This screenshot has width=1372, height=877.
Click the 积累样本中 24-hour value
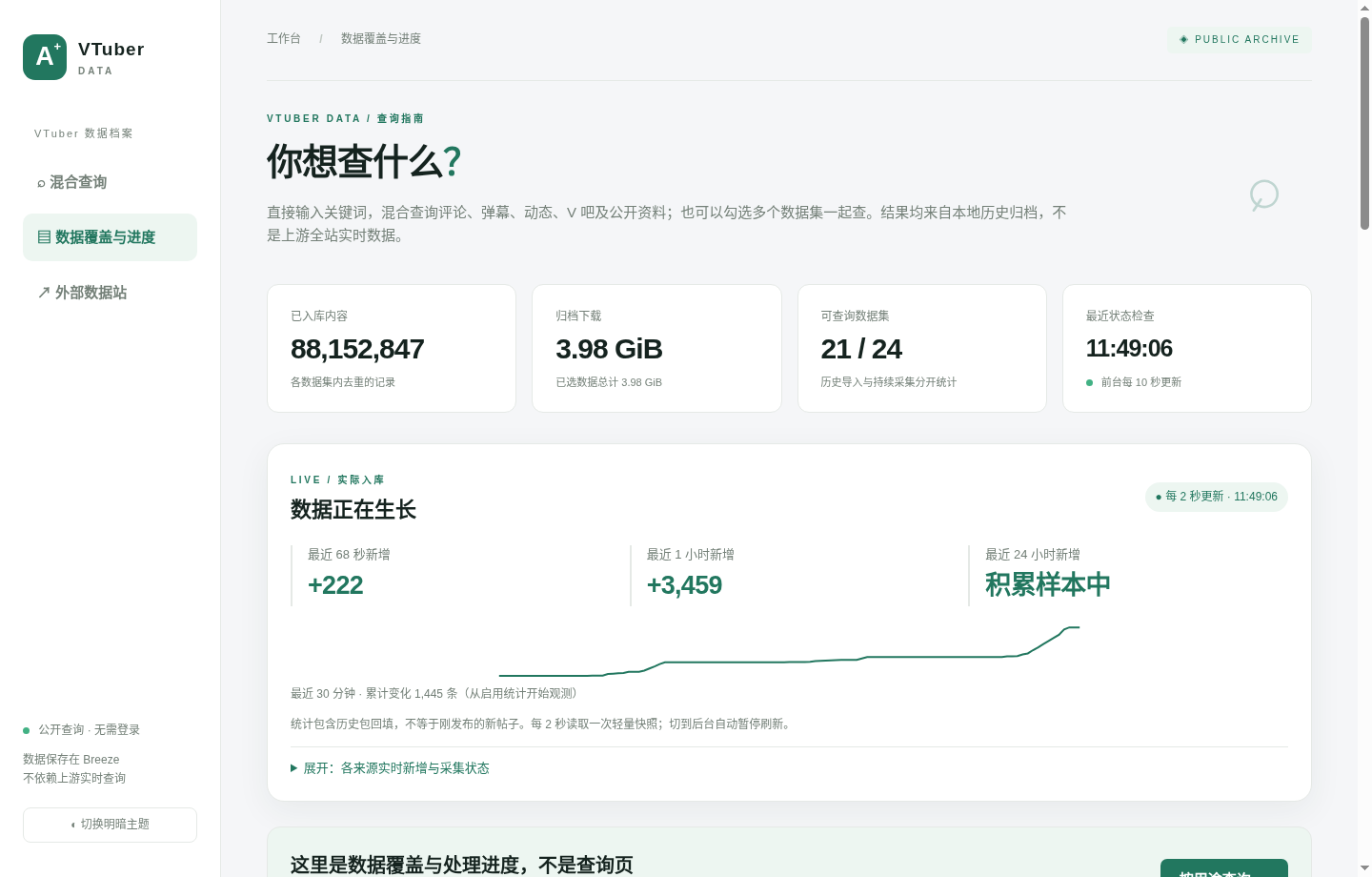1048,584
